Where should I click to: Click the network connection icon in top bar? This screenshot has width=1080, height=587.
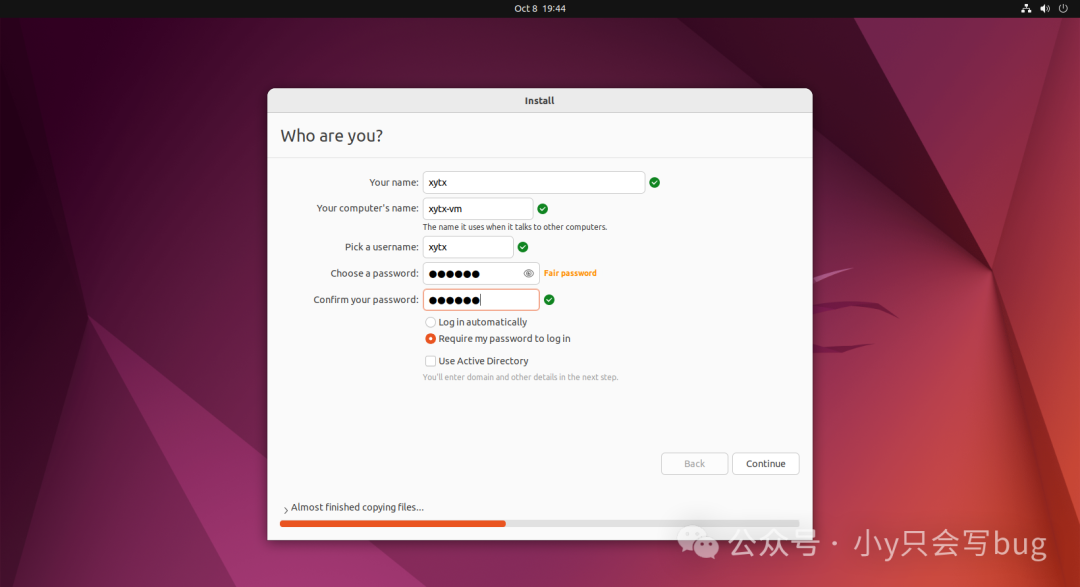(1026, 8)
